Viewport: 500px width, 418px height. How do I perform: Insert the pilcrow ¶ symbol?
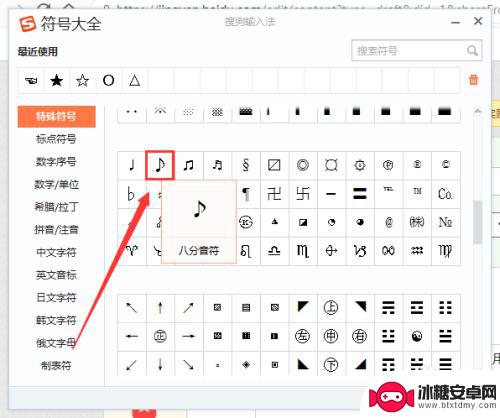pyautogui.click(x=246, y=194)
